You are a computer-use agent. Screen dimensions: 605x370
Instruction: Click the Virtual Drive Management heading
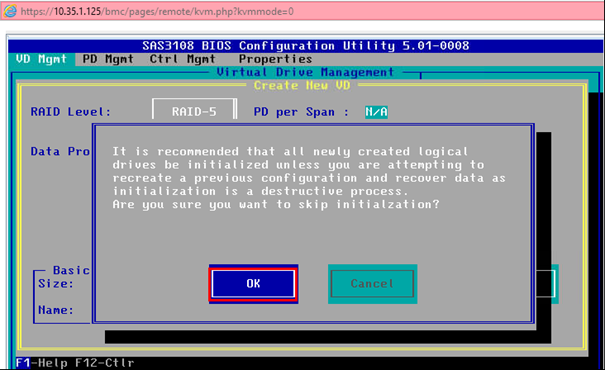tap(305, 72)
